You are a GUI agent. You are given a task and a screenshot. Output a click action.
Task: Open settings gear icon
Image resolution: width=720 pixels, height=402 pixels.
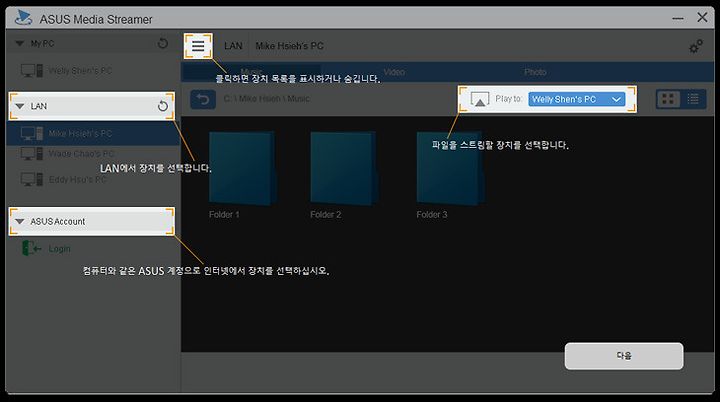pos(696,46)
